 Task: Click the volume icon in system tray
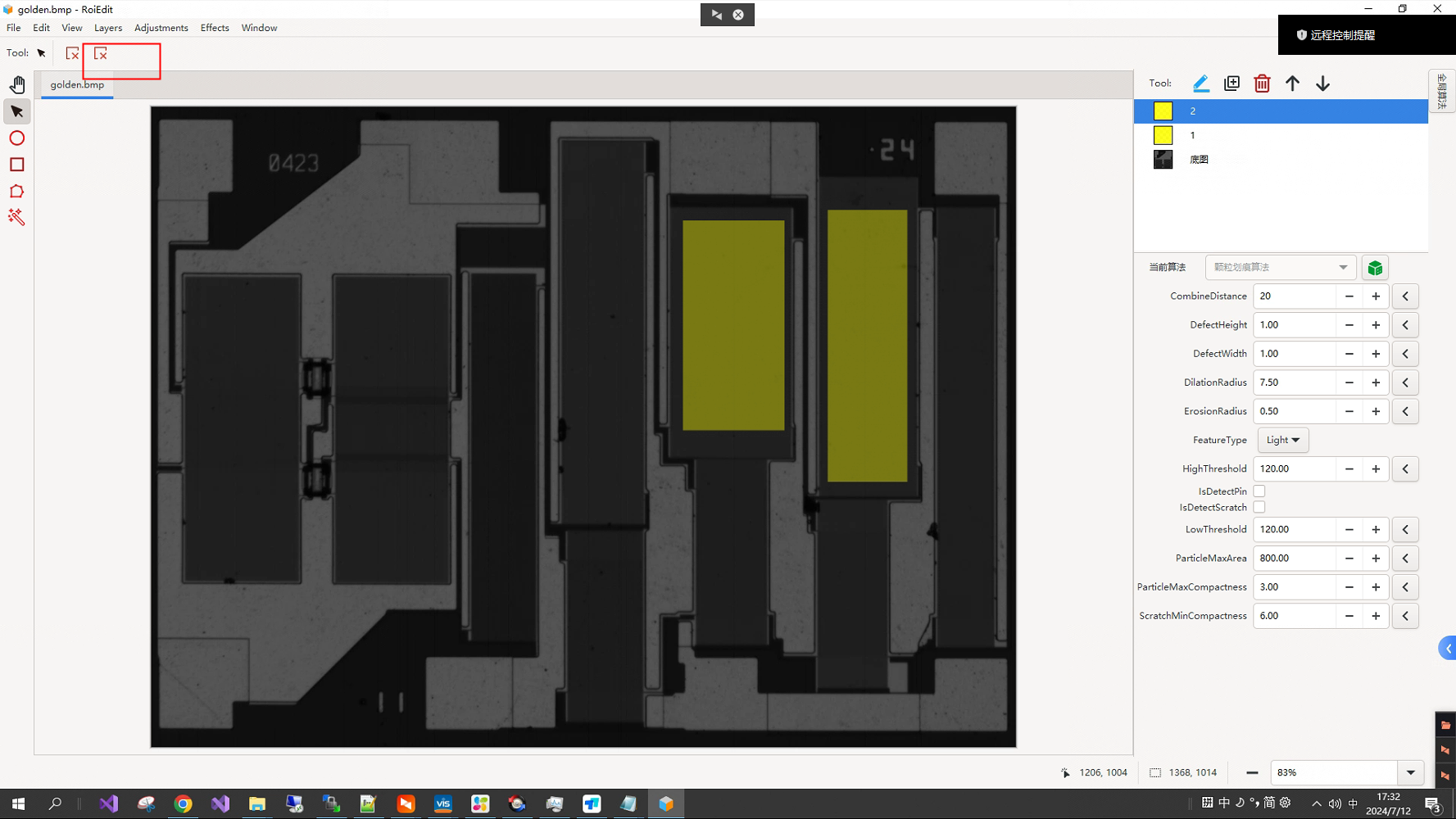1335,803
